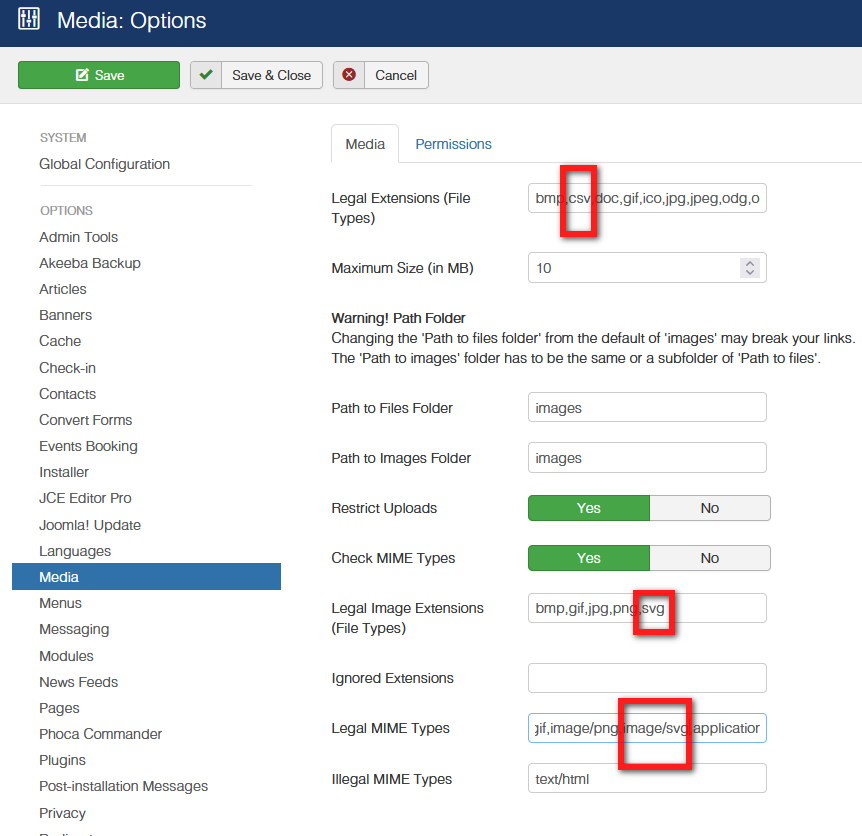Focus the Ignored Extensions field

pos(646,678)
